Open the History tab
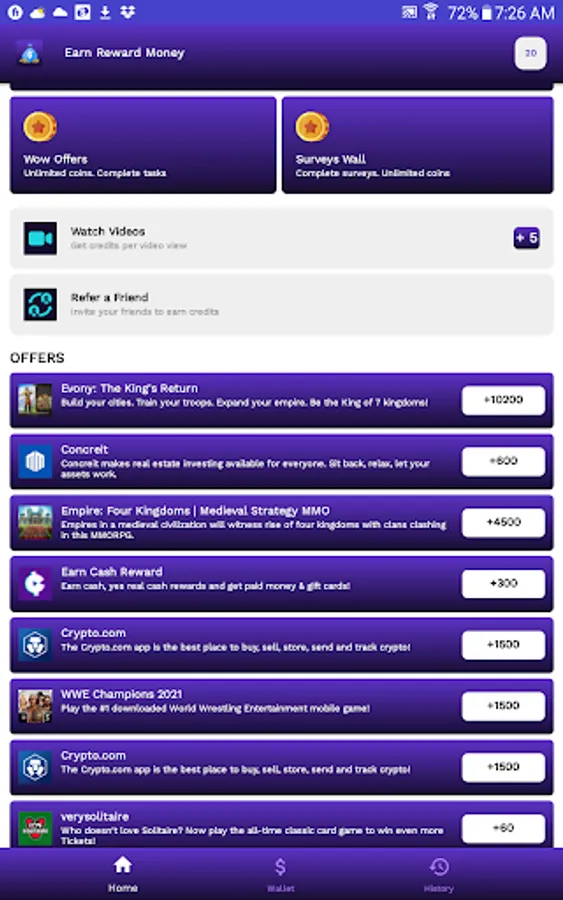563x900 pixels. [439, 874]
